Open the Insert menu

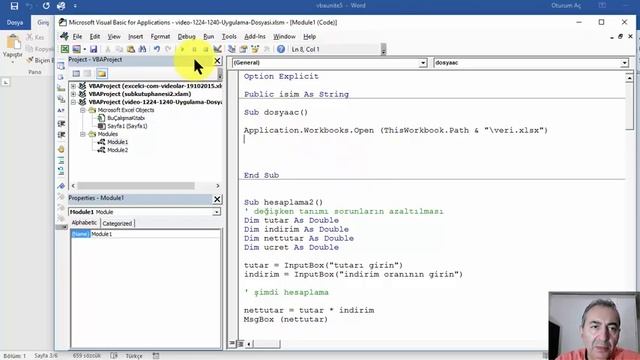point(136,37)
